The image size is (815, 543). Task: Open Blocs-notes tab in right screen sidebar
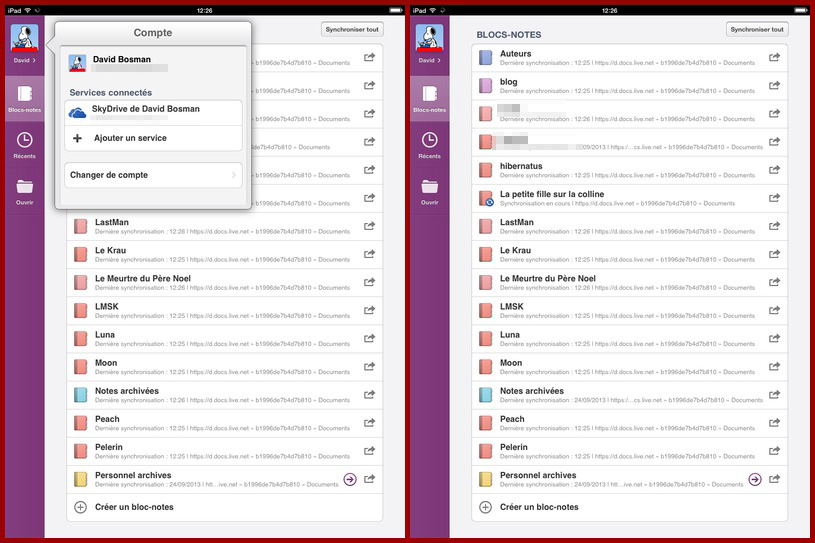point(429,99)
